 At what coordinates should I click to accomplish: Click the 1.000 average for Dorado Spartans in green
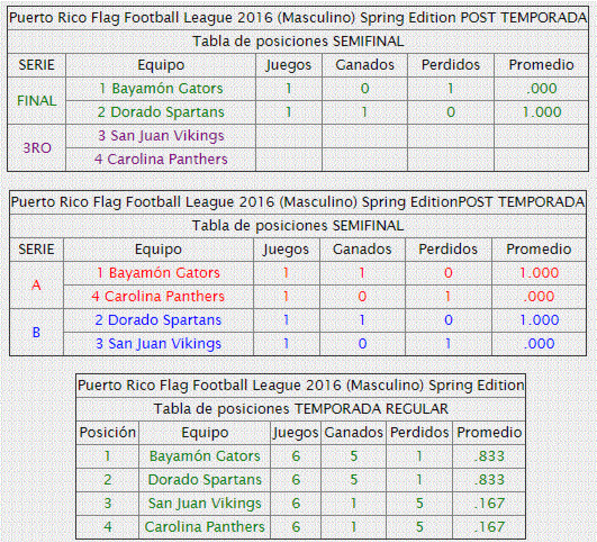(x=541, y=112)
